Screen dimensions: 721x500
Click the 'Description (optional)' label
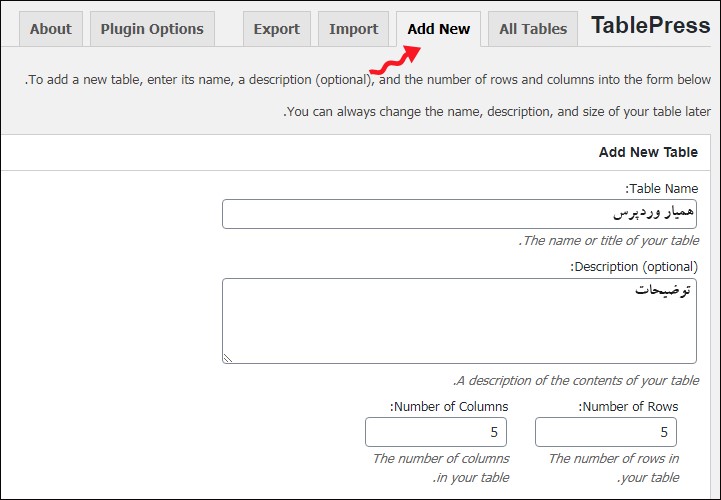635,267
